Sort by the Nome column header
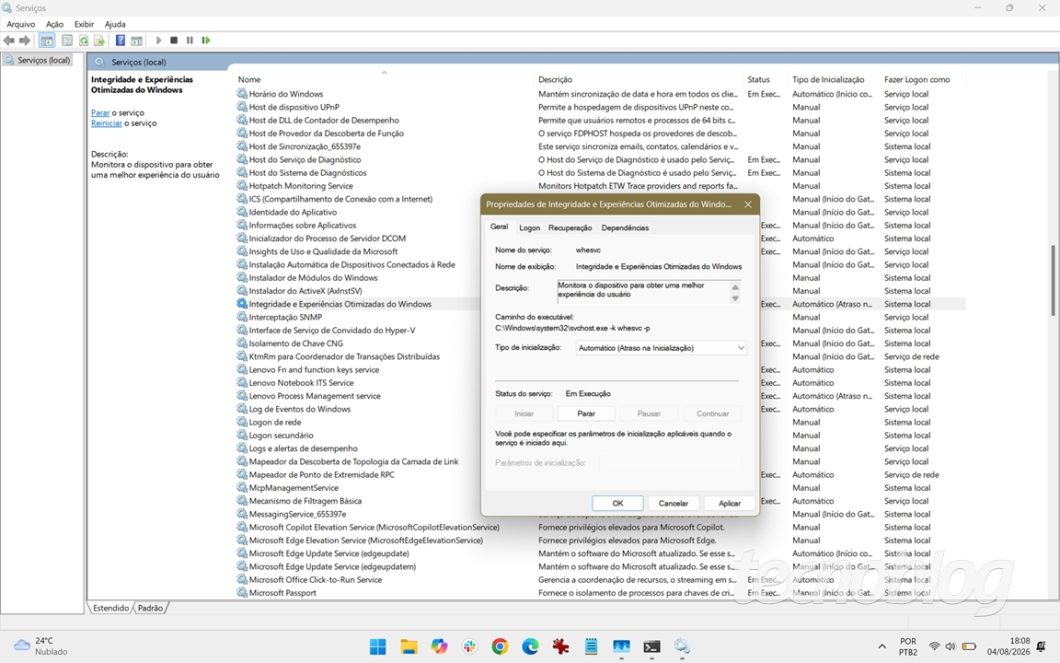Viewport: 1060px width, 663px height. point(249,79)
